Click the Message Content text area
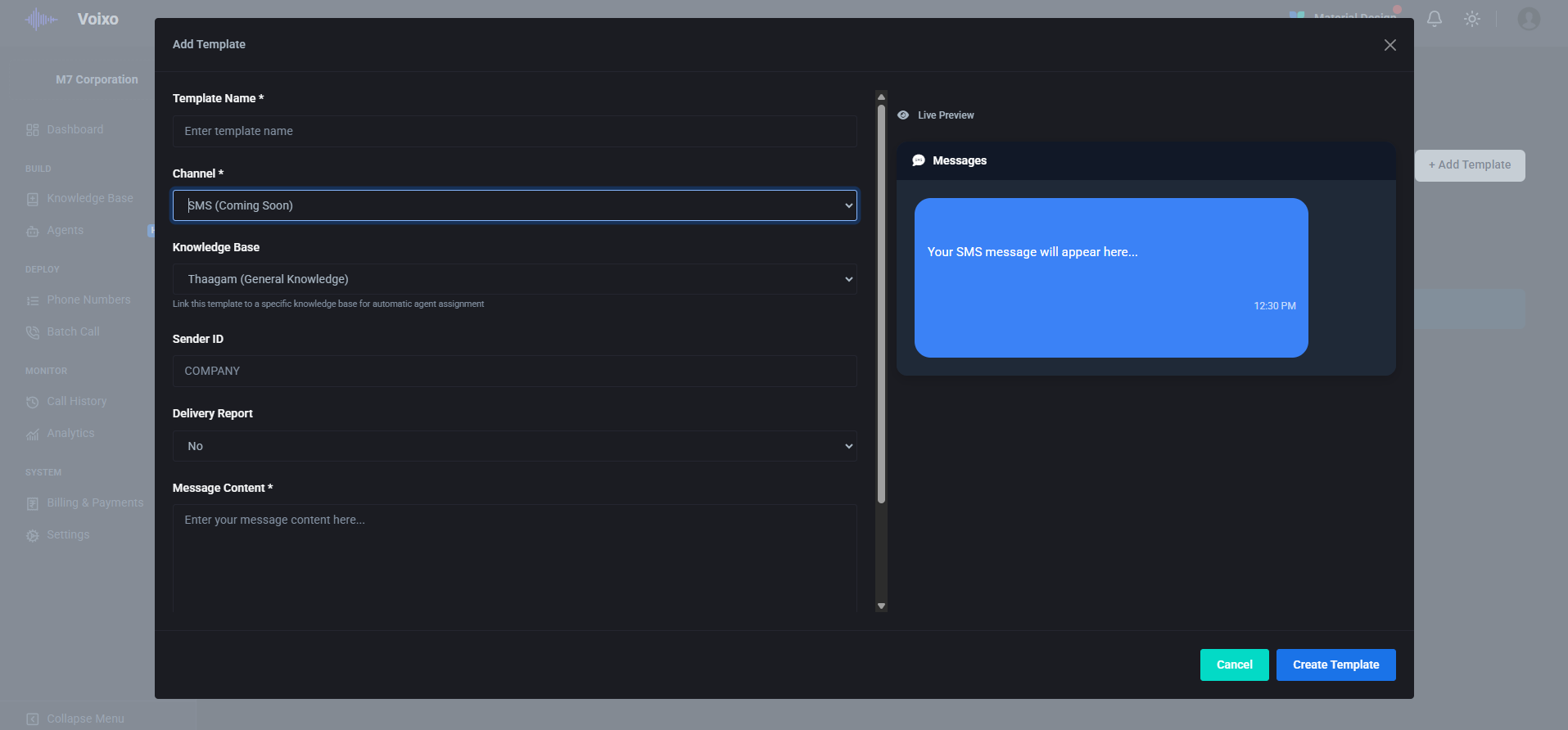 (515, 558)
